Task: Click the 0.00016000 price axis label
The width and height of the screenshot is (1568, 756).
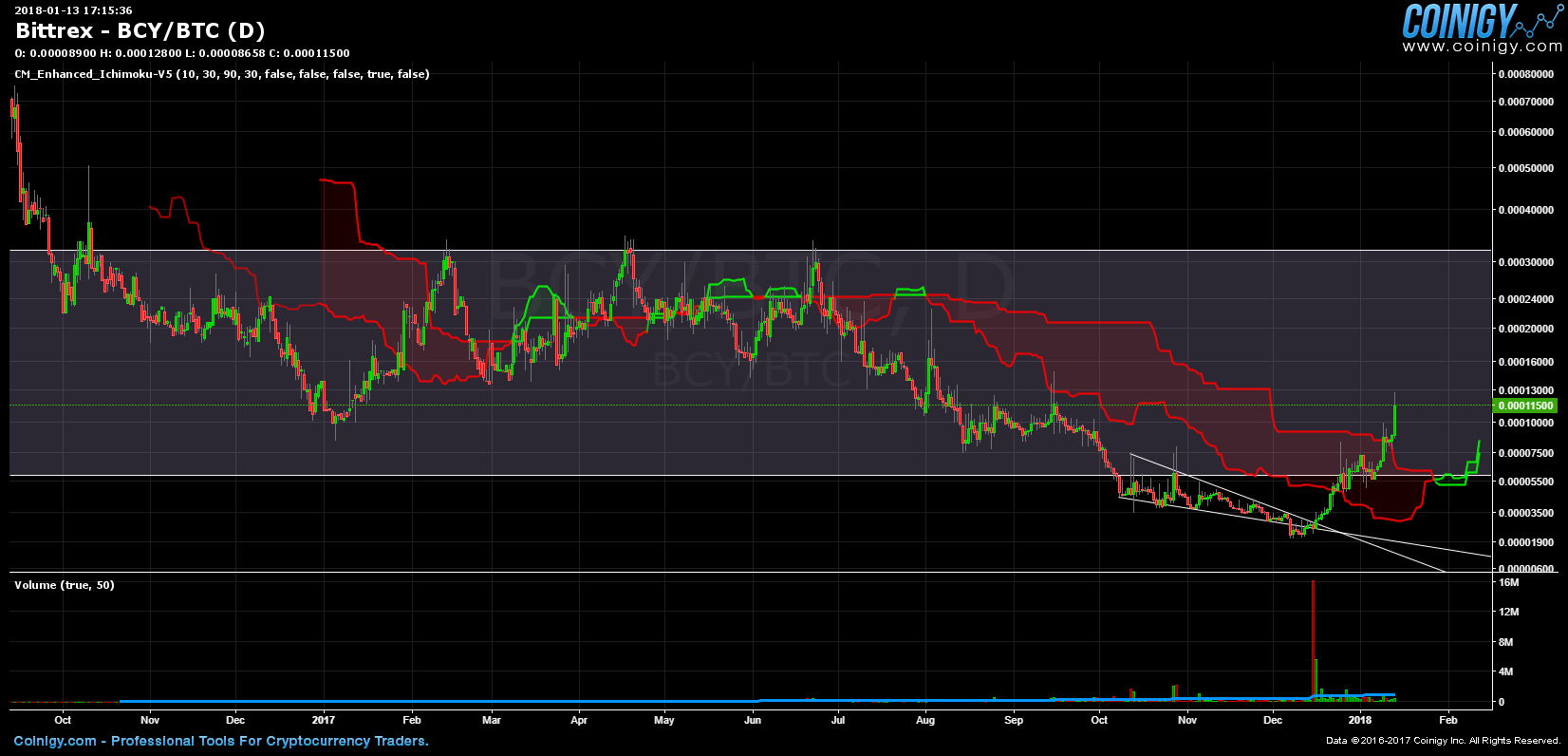Action: click(1526, 362)
